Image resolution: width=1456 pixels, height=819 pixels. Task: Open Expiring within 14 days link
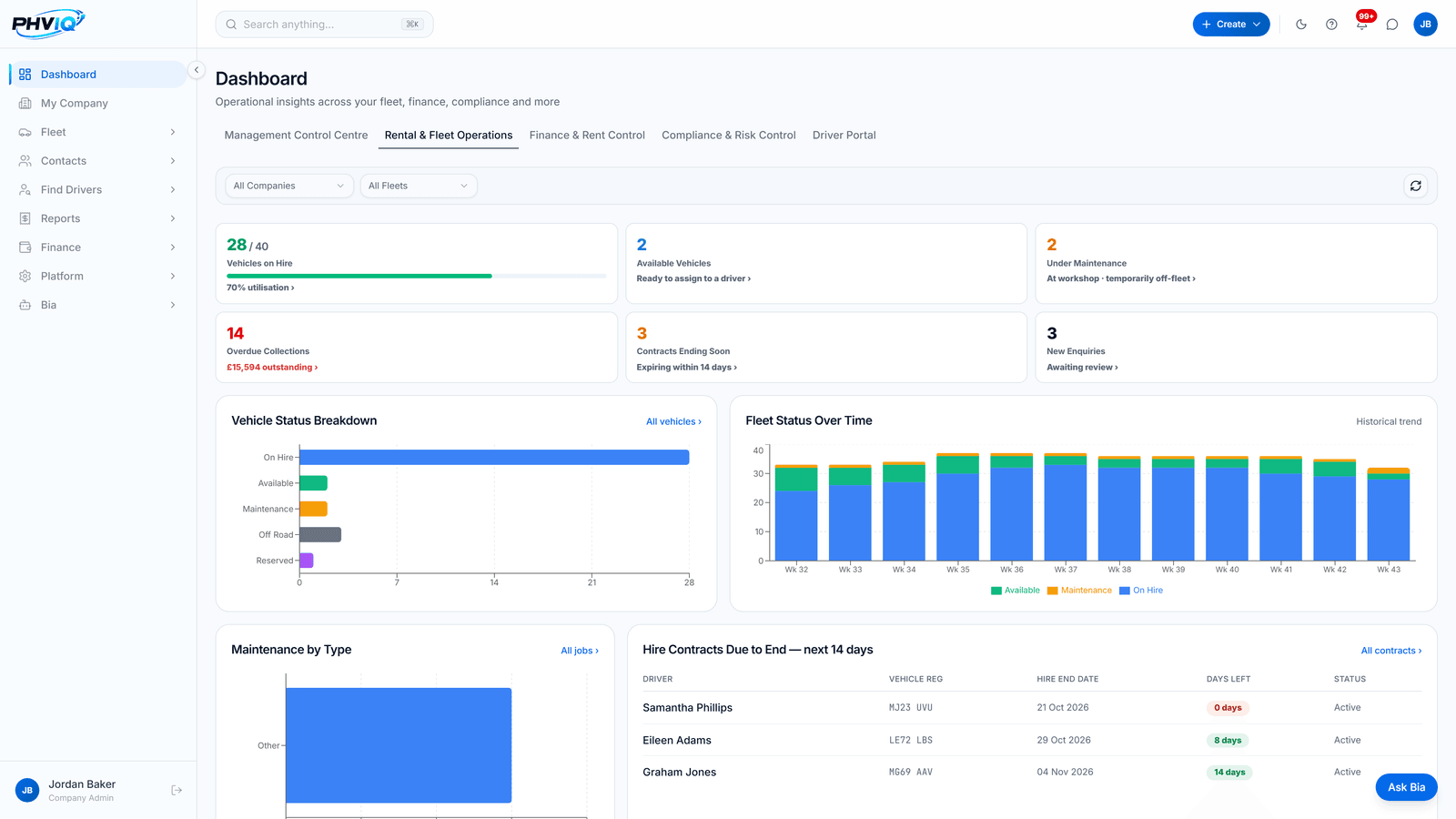[687, 368]
